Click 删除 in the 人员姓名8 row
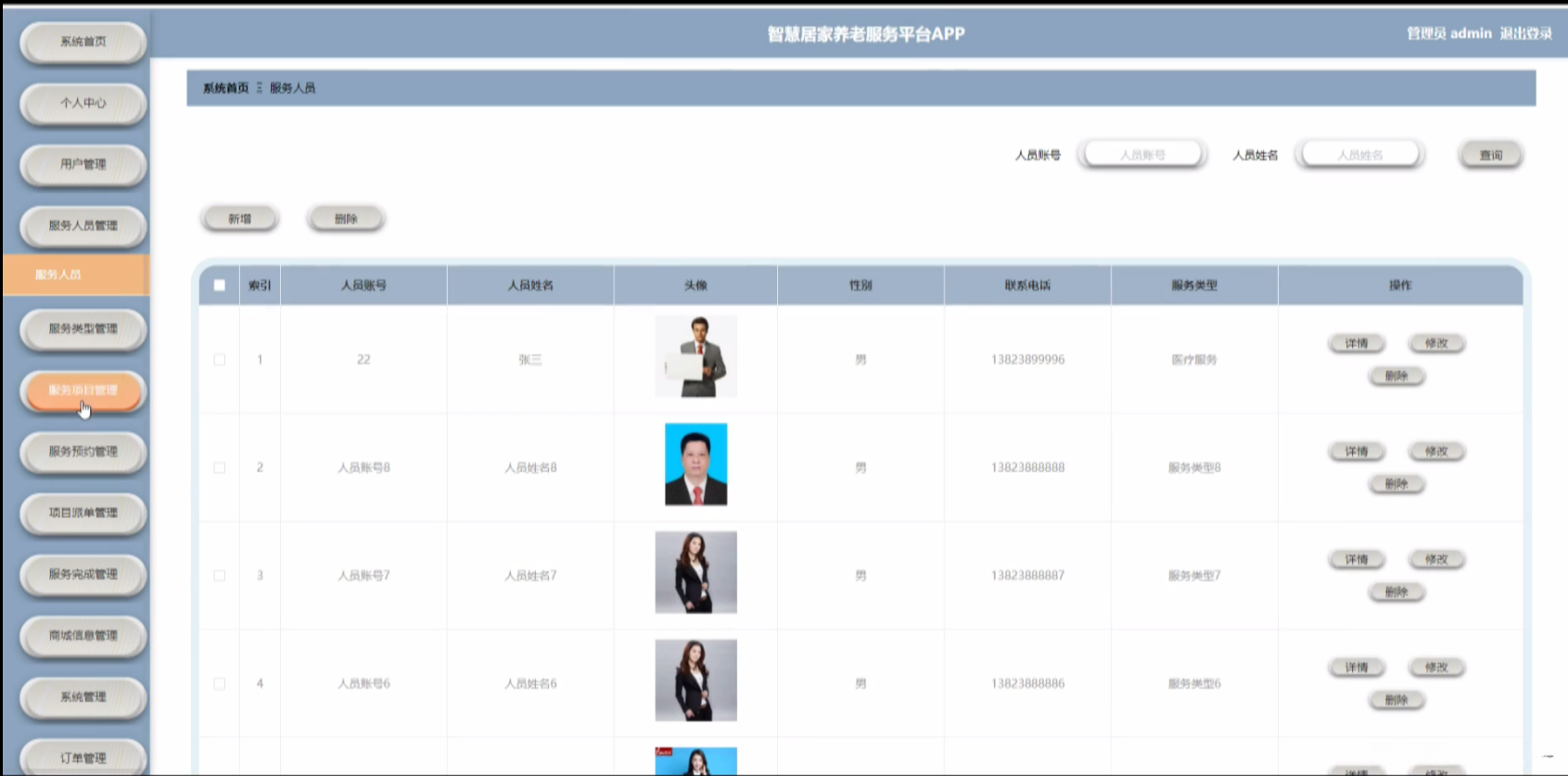The width and height of the screenshot is (1568, 776). click(x=1396, y=484)
